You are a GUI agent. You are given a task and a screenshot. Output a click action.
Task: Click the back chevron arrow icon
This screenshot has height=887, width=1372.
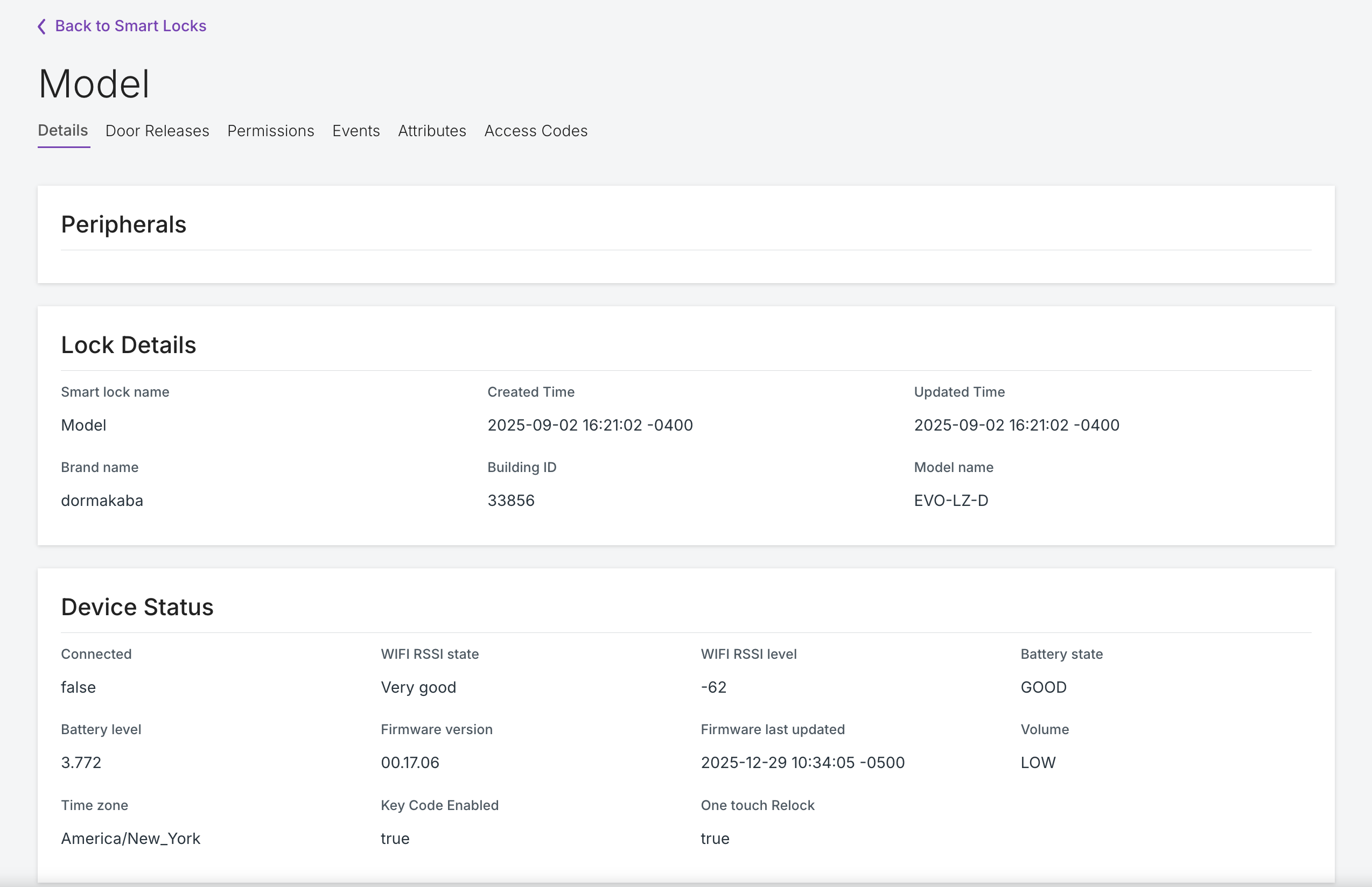41,26
